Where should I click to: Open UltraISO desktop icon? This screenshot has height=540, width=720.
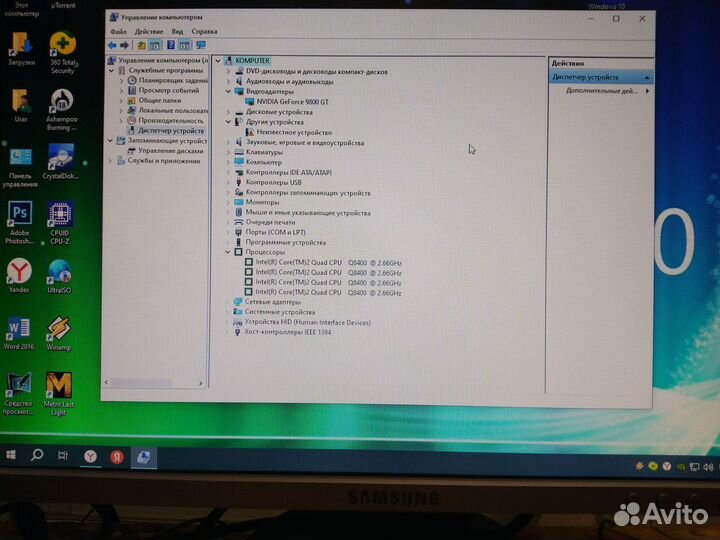coord(59,276)
